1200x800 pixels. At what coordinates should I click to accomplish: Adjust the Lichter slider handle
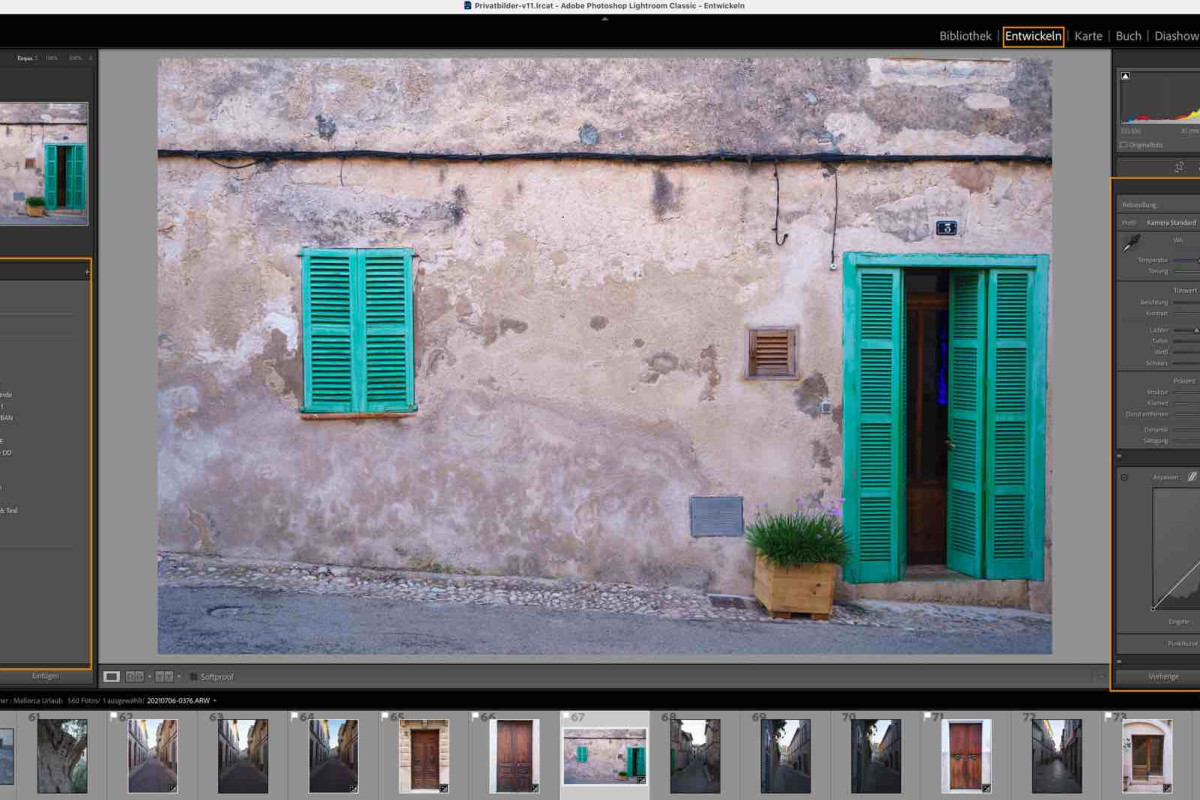point(1196,329)
